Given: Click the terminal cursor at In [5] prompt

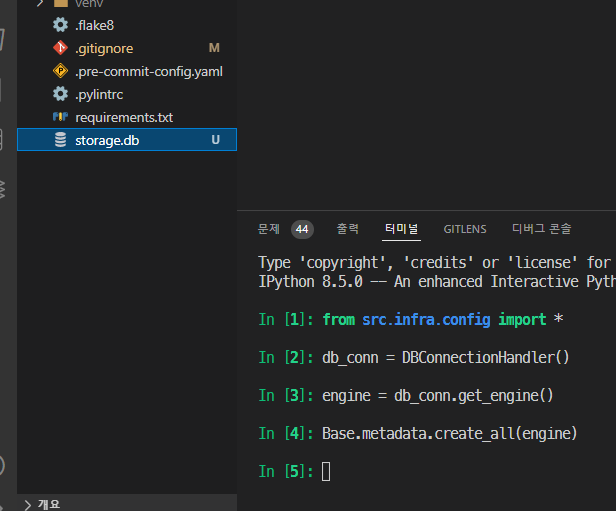Looking at the screenshot, I should pyautogui.click(x=326, y=471).
